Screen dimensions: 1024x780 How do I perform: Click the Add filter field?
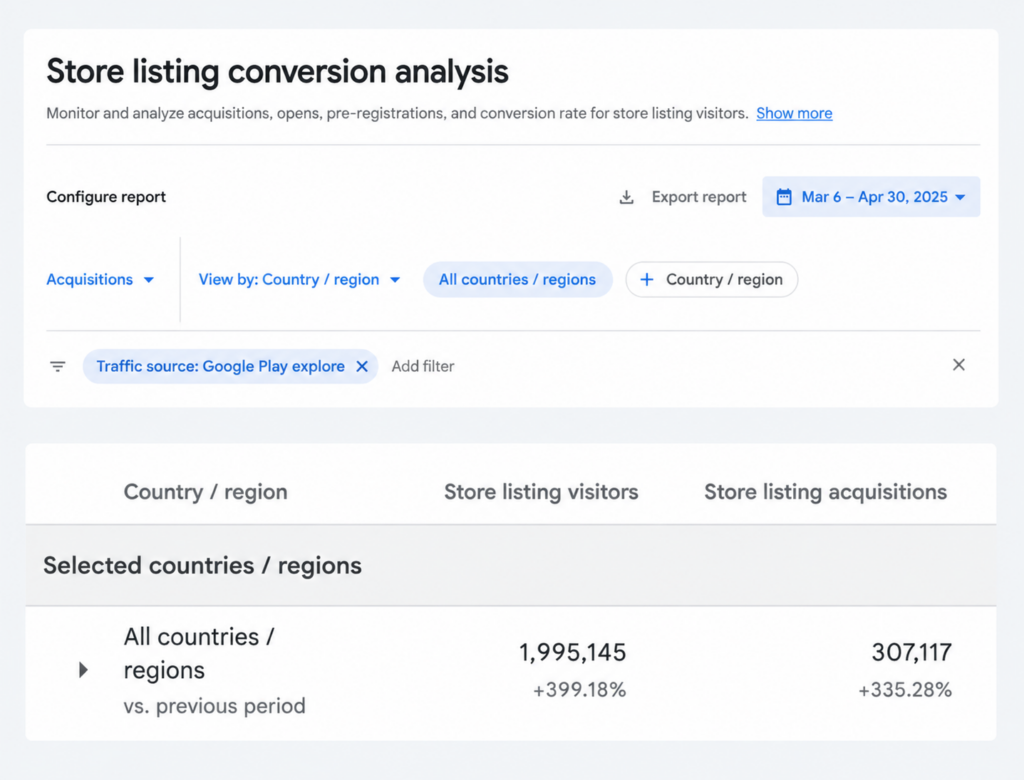point(423,366)
